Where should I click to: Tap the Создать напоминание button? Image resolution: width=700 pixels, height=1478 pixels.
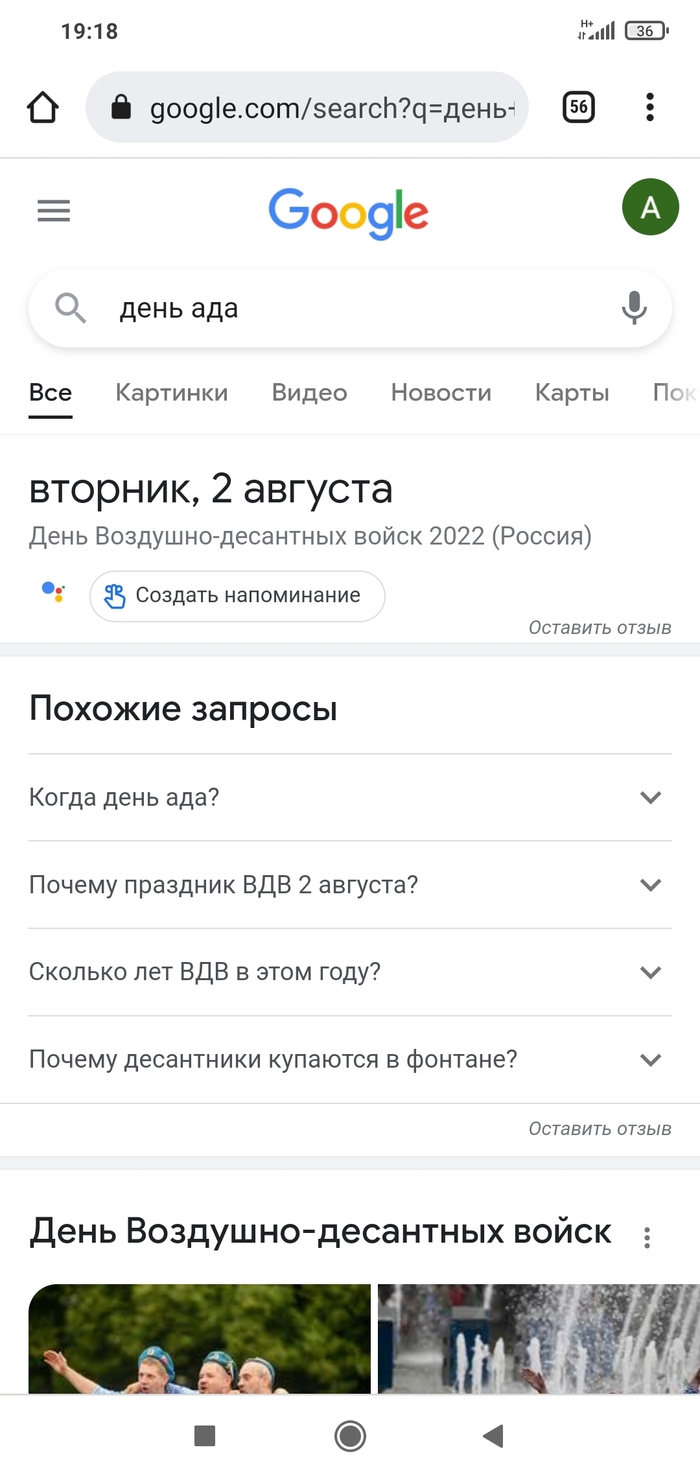tap(237, 596)
